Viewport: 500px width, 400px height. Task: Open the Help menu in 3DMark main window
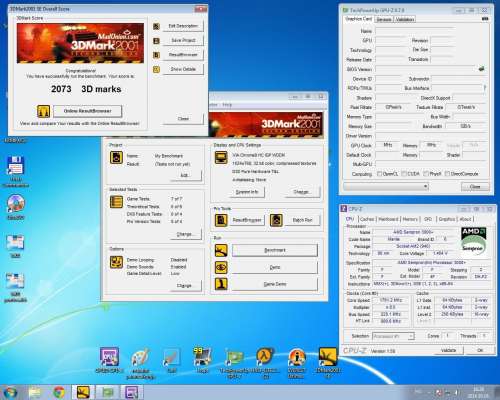(227, 105)
